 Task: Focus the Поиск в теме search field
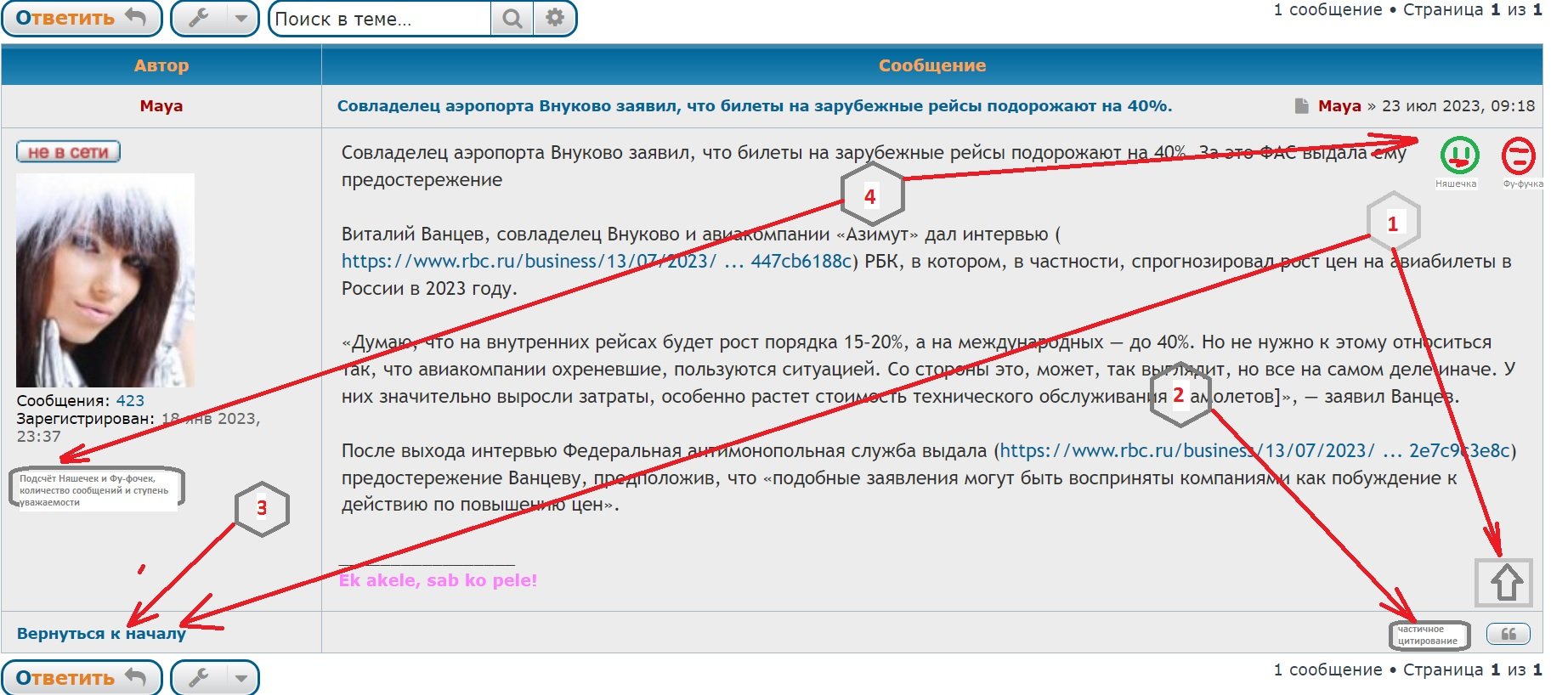click(x=380, y=19)
